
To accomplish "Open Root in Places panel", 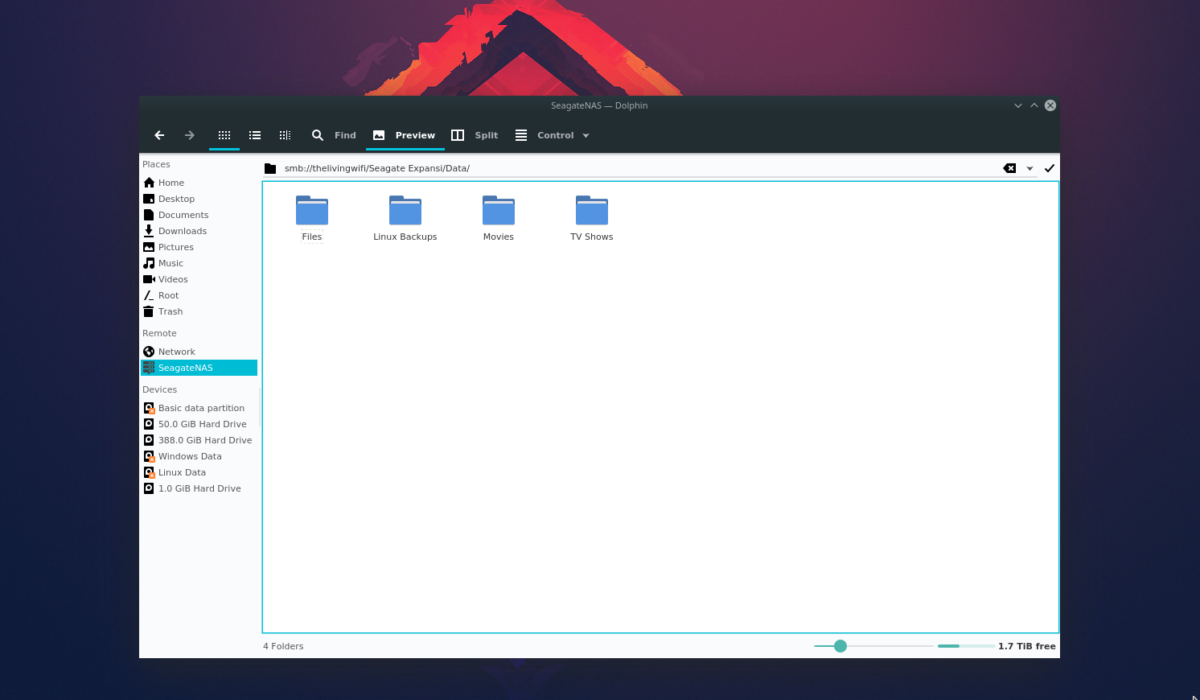I will point(199,295).
